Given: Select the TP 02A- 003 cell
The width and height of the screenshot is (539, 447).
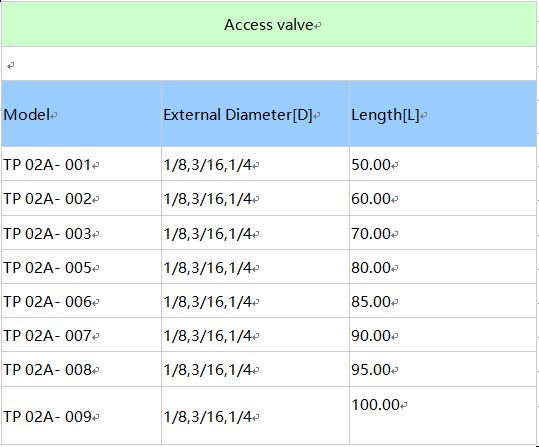Looking at the screenshot, I should point(81,233).
